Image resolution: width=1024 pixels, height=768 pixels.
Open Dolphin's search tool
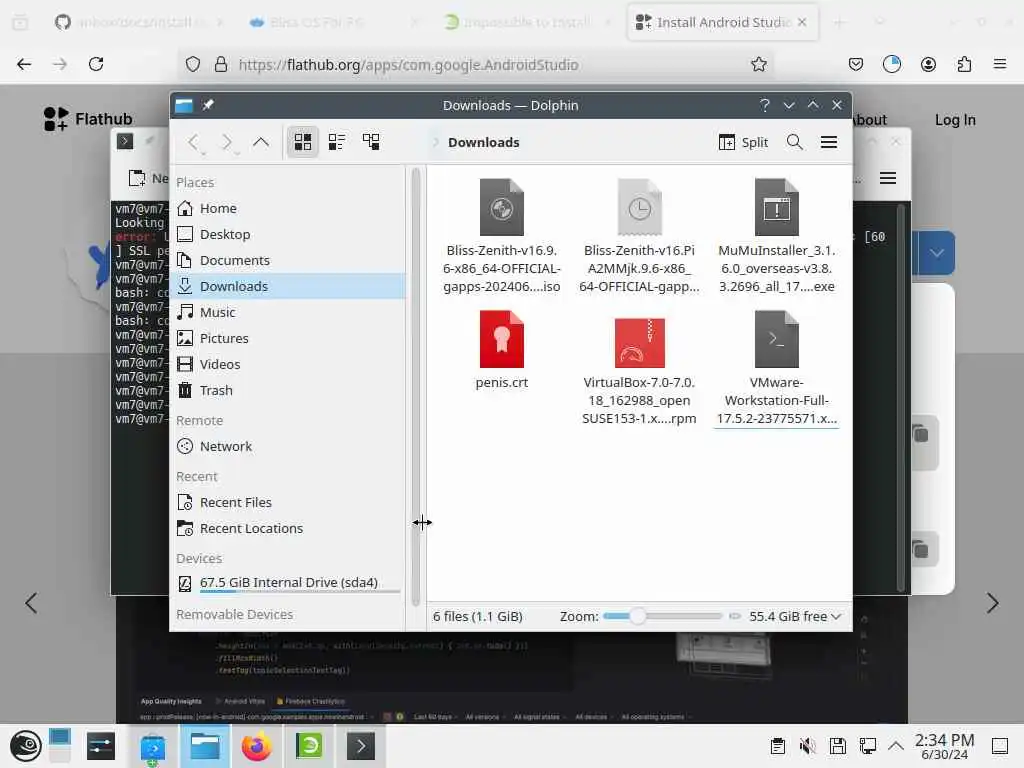pos(794,142)
